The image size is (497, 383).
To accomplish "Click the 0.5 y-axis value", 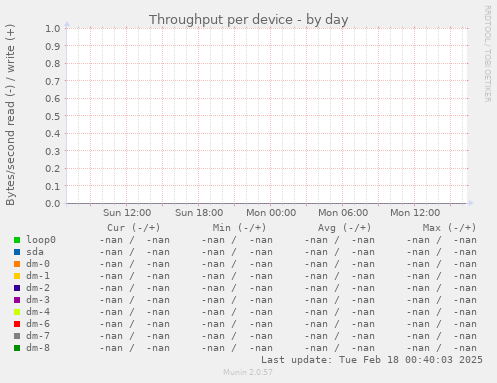I will [x=53, y=116].
